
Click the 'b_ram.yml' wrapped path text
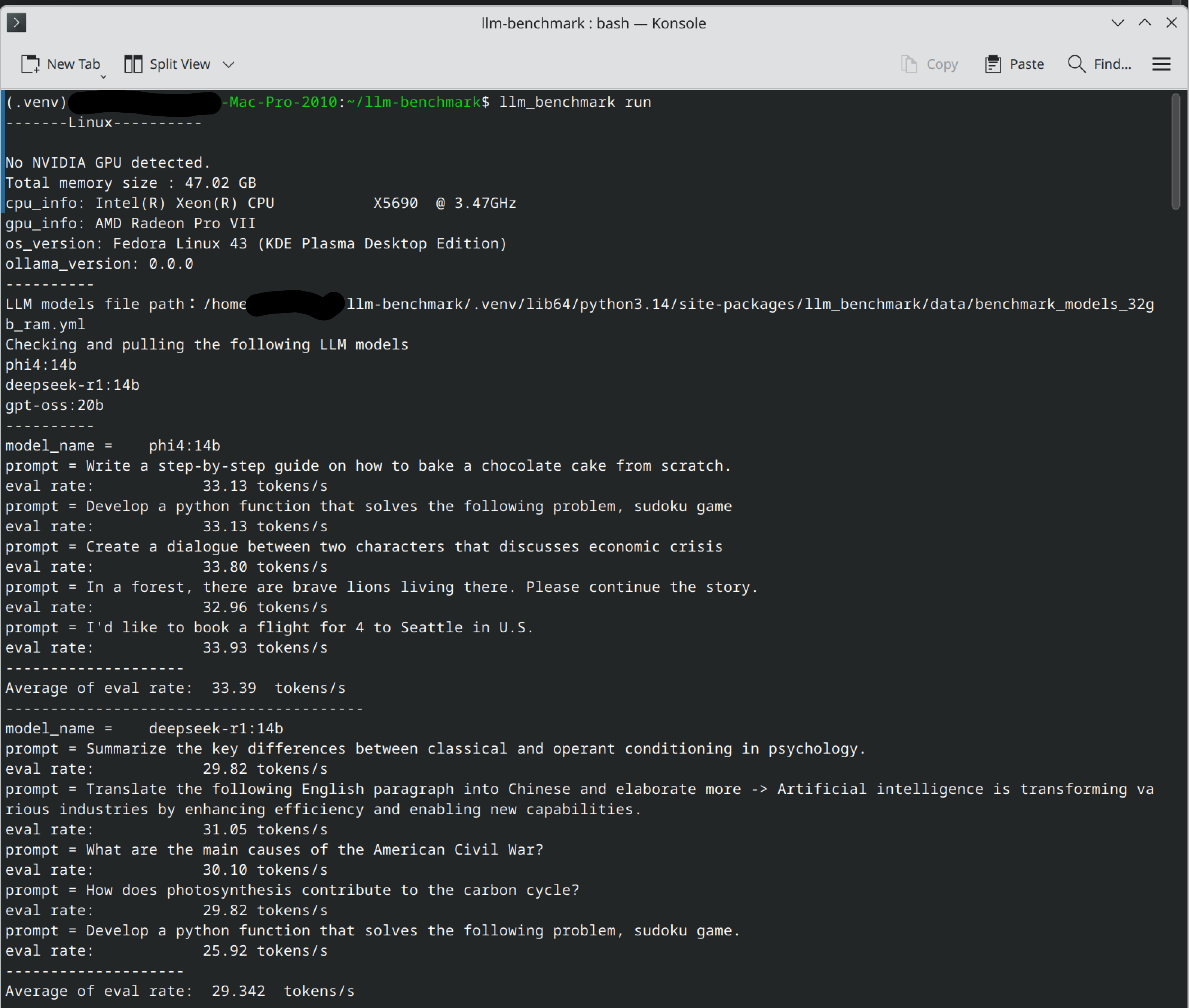[46, 324]
